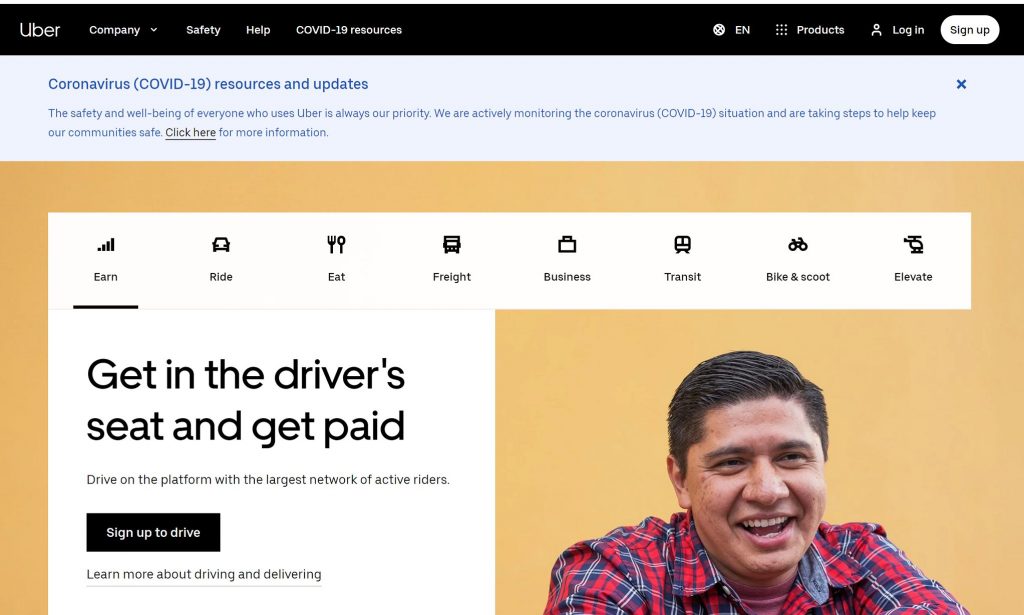1024x615 pixels.
Task: Click the Log in link
Action: [908, 30]
